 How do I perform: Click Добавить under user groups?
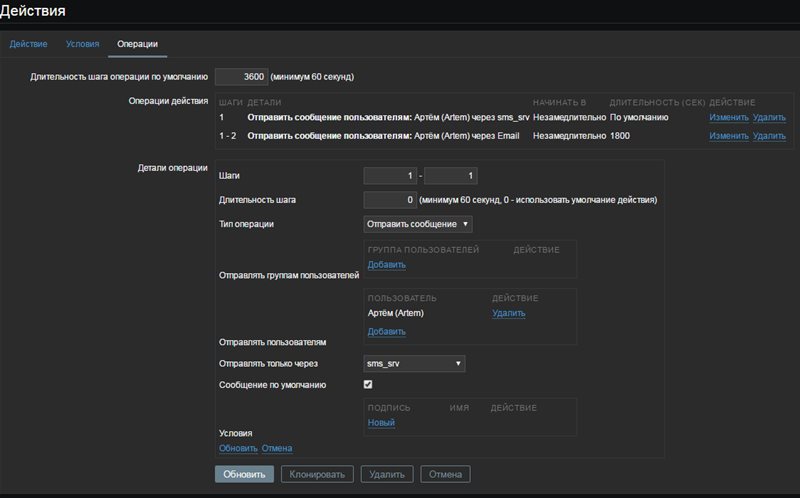(386, 265)
